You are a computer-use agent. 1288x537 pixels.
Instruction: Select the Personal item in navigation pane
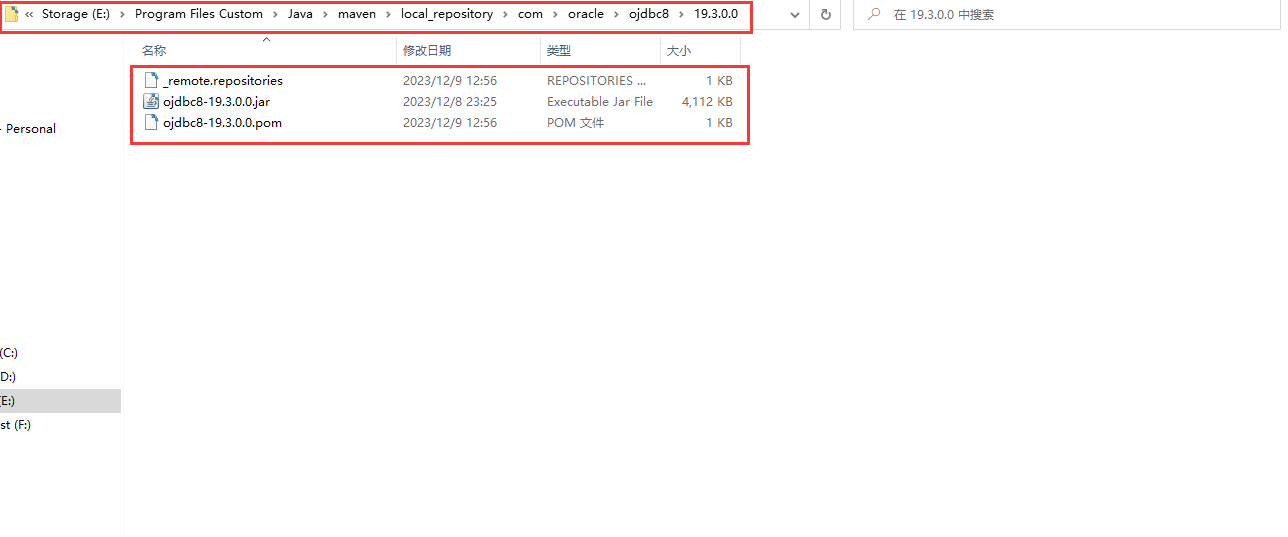(30, 128)
